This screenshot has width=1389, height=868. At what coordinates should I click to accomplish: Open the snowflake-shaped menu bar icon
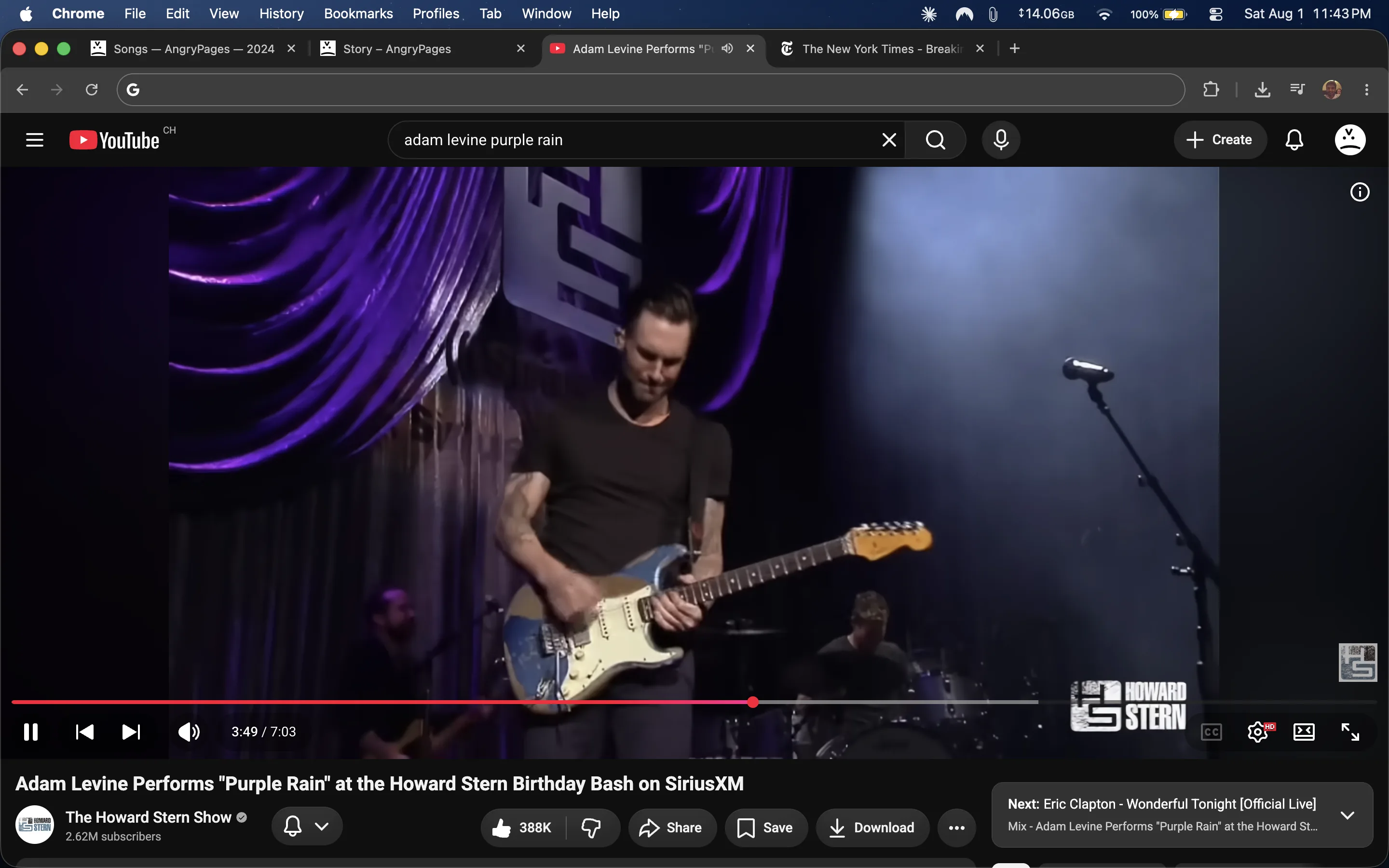coord(929,14)
